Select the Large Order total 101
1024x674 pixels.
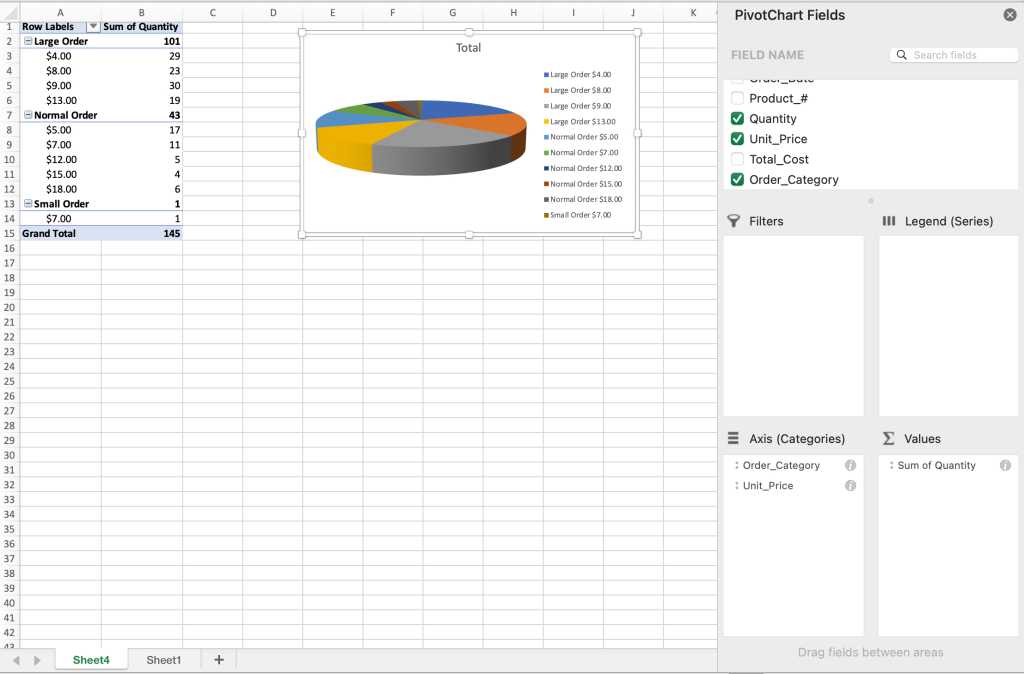[x=142, y=41]
